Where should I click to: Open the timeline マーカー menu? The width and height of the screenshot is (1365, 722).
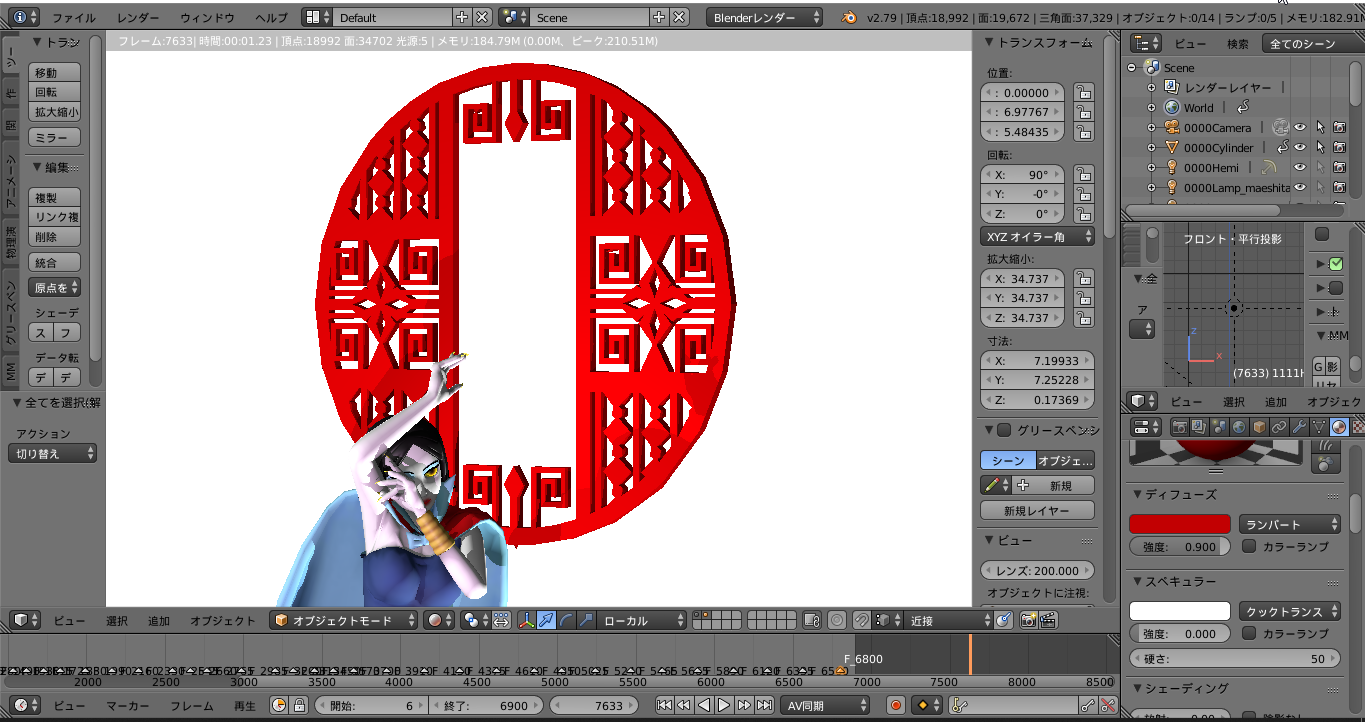[x=128, y=705]
